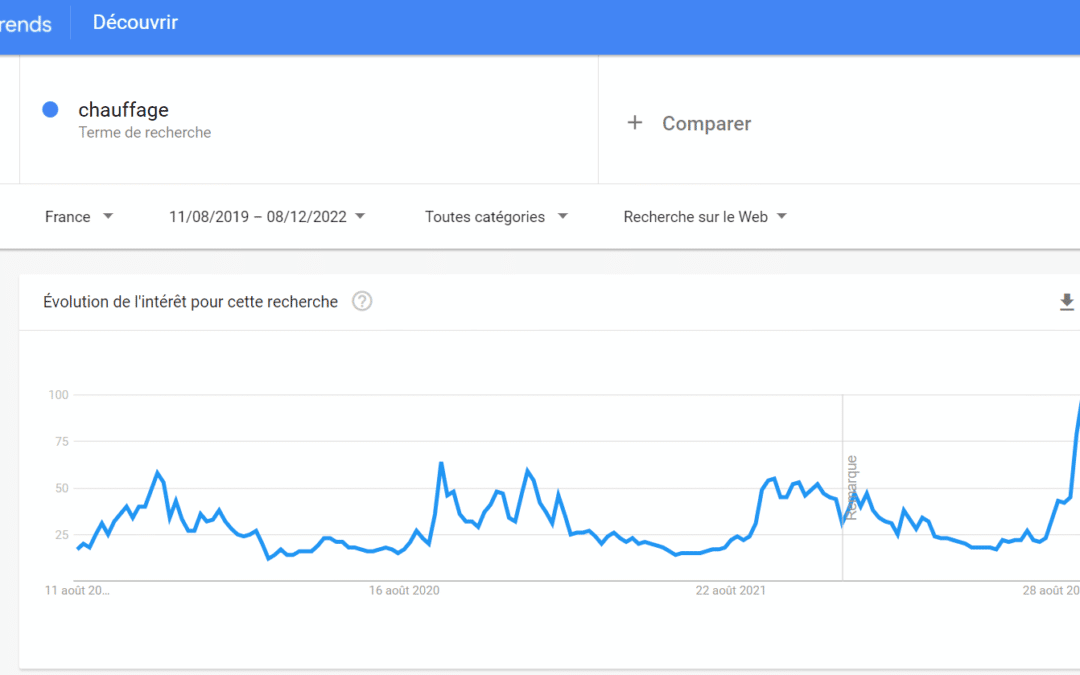Click the 100 value gridline label
This screenshot has height=675, width=1080.
[x=59, y=395]
